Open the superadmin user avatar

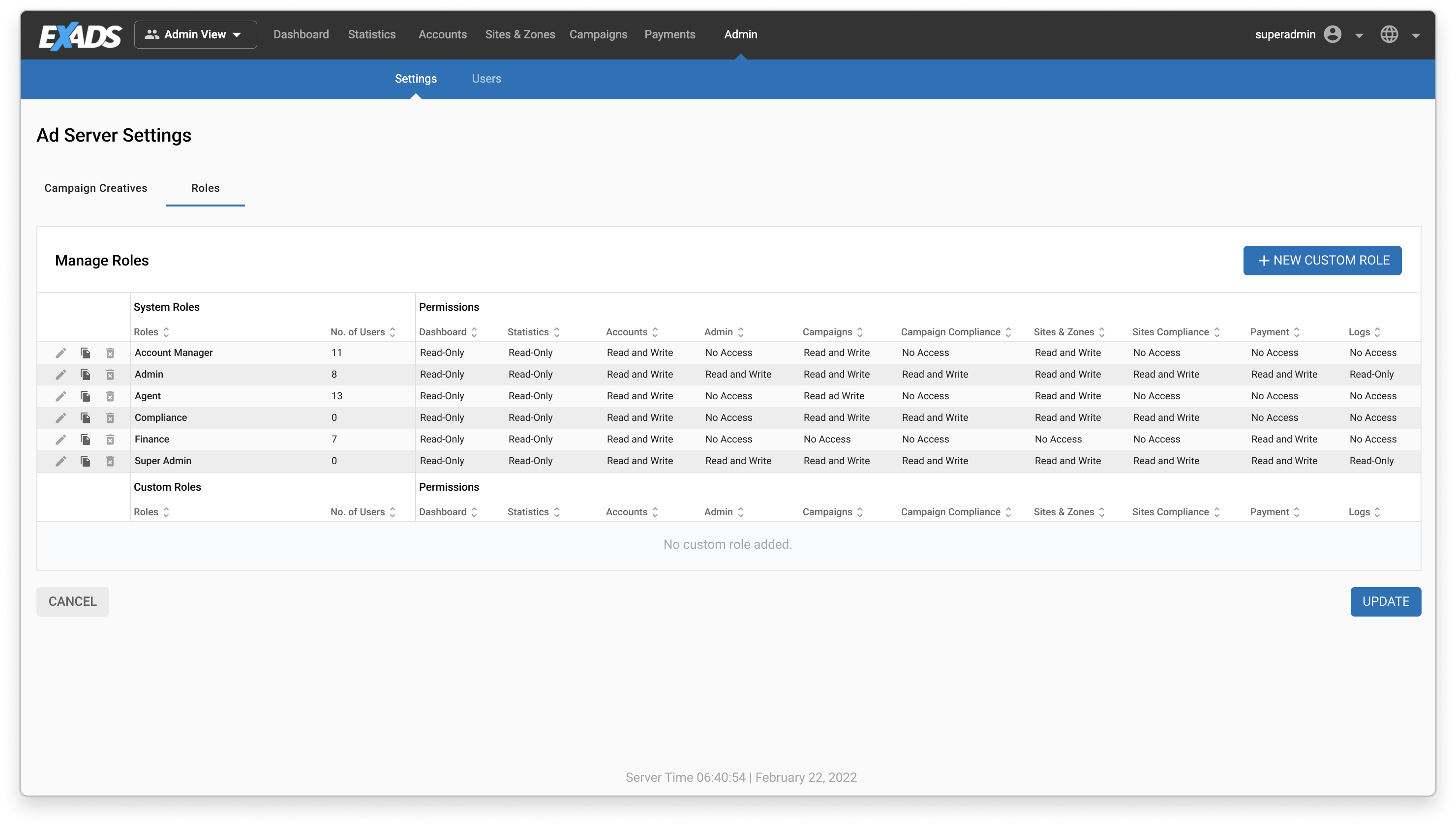(1333, 34)
